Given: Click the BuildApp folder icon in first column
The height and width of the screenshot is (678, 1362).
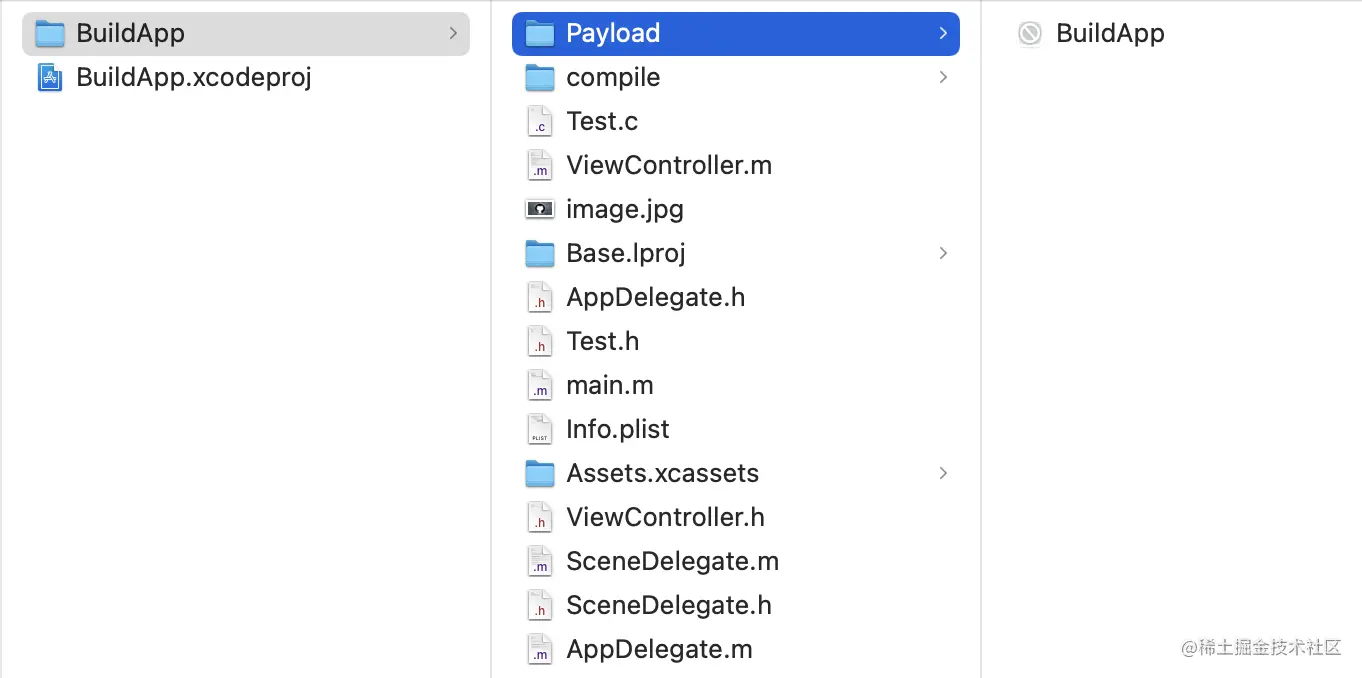Looking at the screenshot, I should pos(50,34).
